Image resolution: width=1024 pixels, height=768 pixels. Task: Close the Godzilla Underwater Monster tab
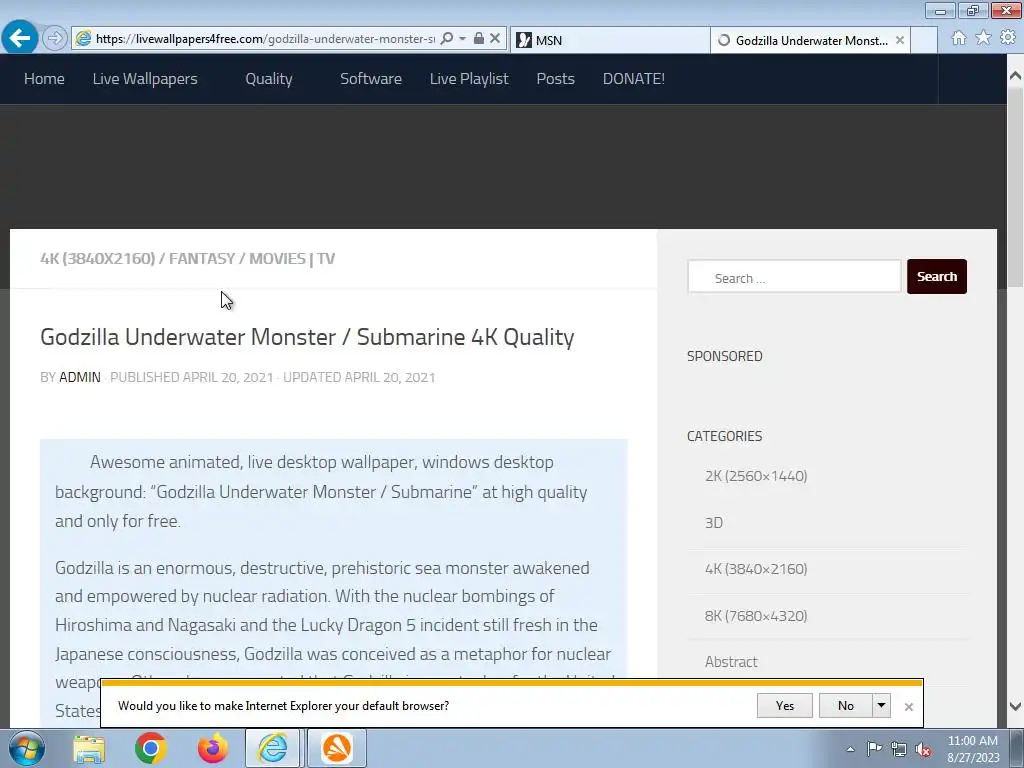pyautogui.click(x=900, y=40)
